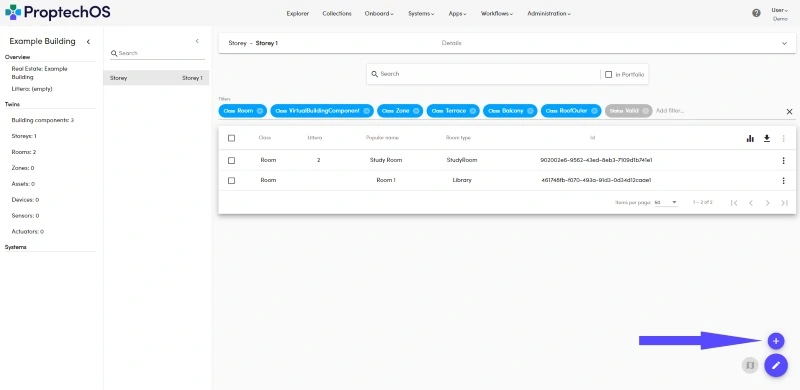Open more options for Room 1 row
Viewport: 800px width, 390px height.
click(x=784, y=180)
